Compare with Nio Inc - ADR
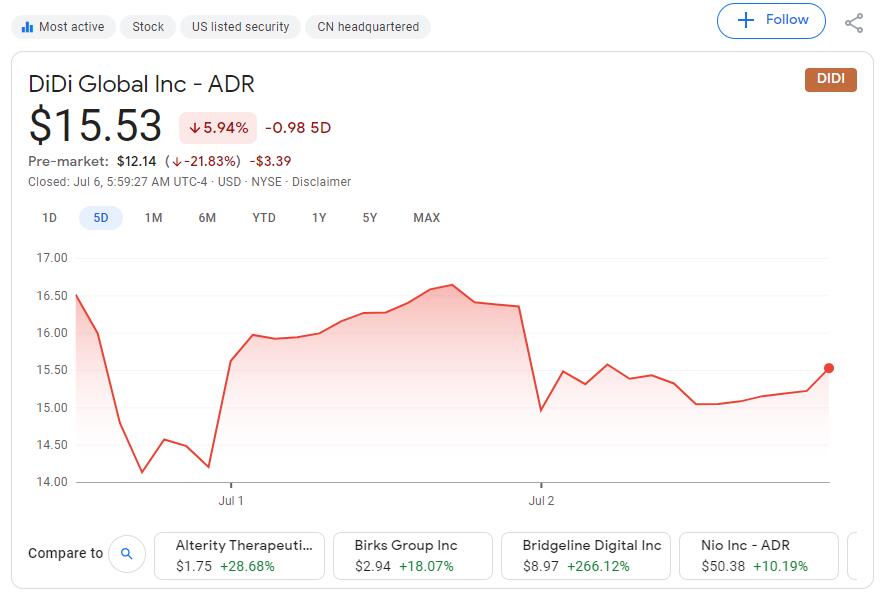The height and width of the screenshot is (599, 887). [756, 556]
